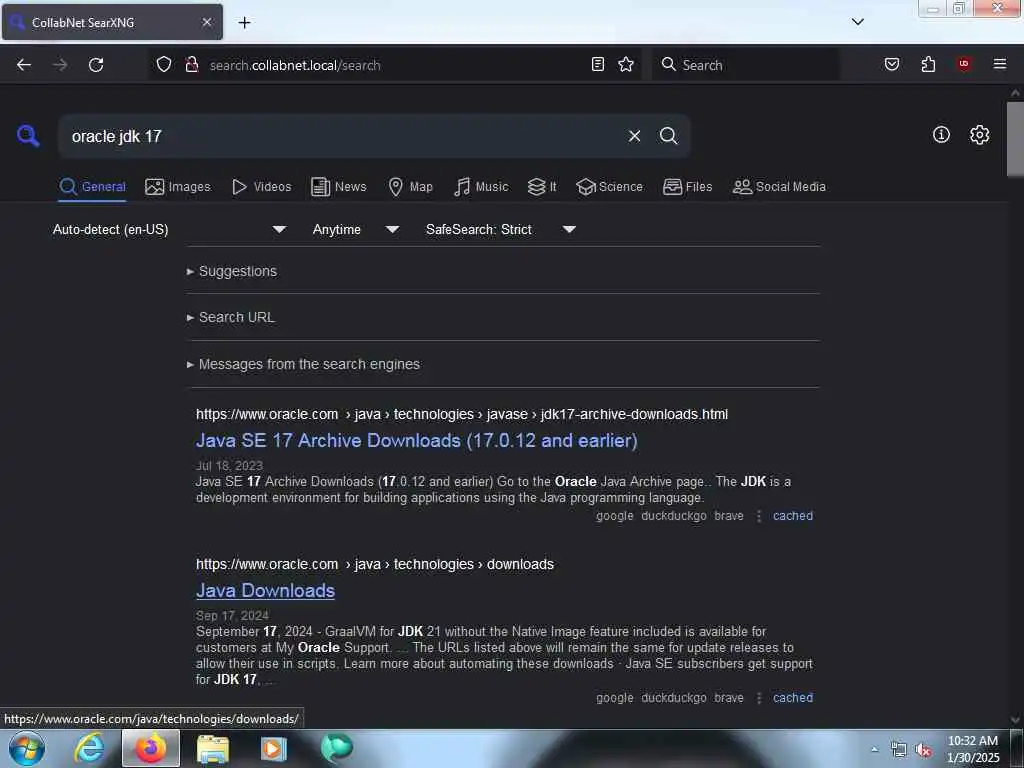Open SafeSearch Strict dropdown
Screen dimensions: 1024x768
[x=500, y=229]
